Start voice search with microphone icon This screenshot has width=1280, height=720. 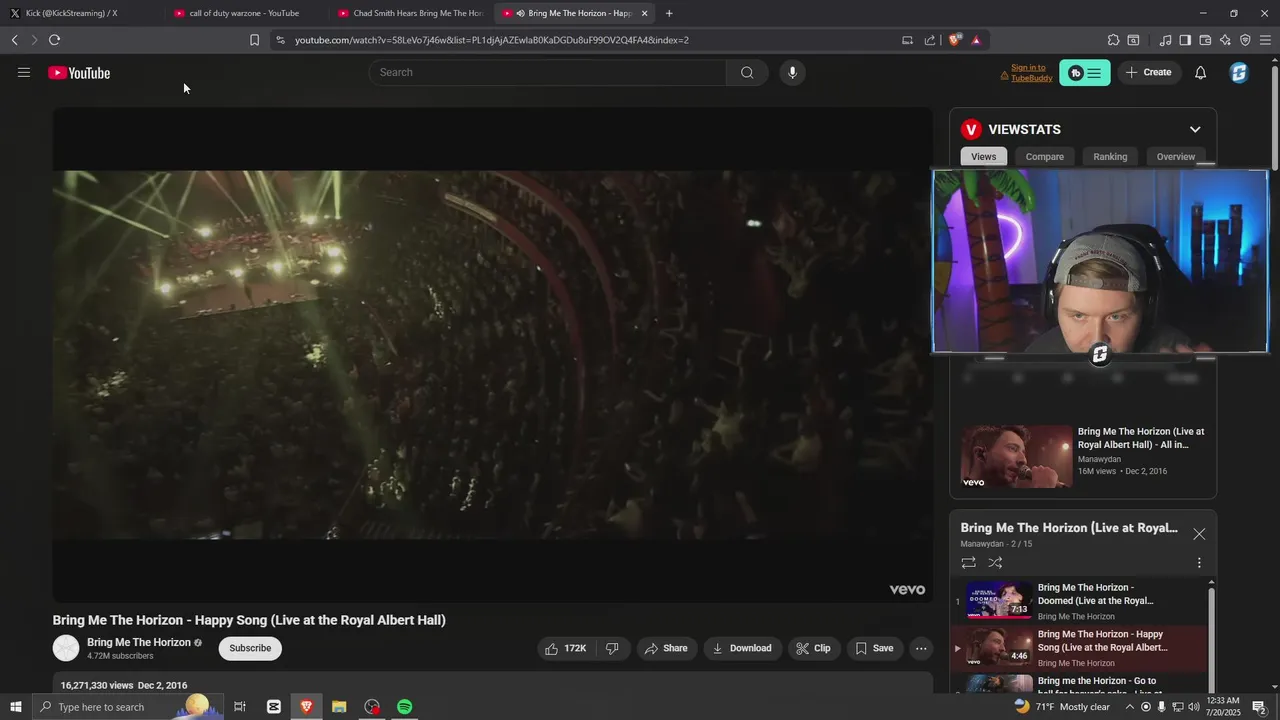click(792, 72)
